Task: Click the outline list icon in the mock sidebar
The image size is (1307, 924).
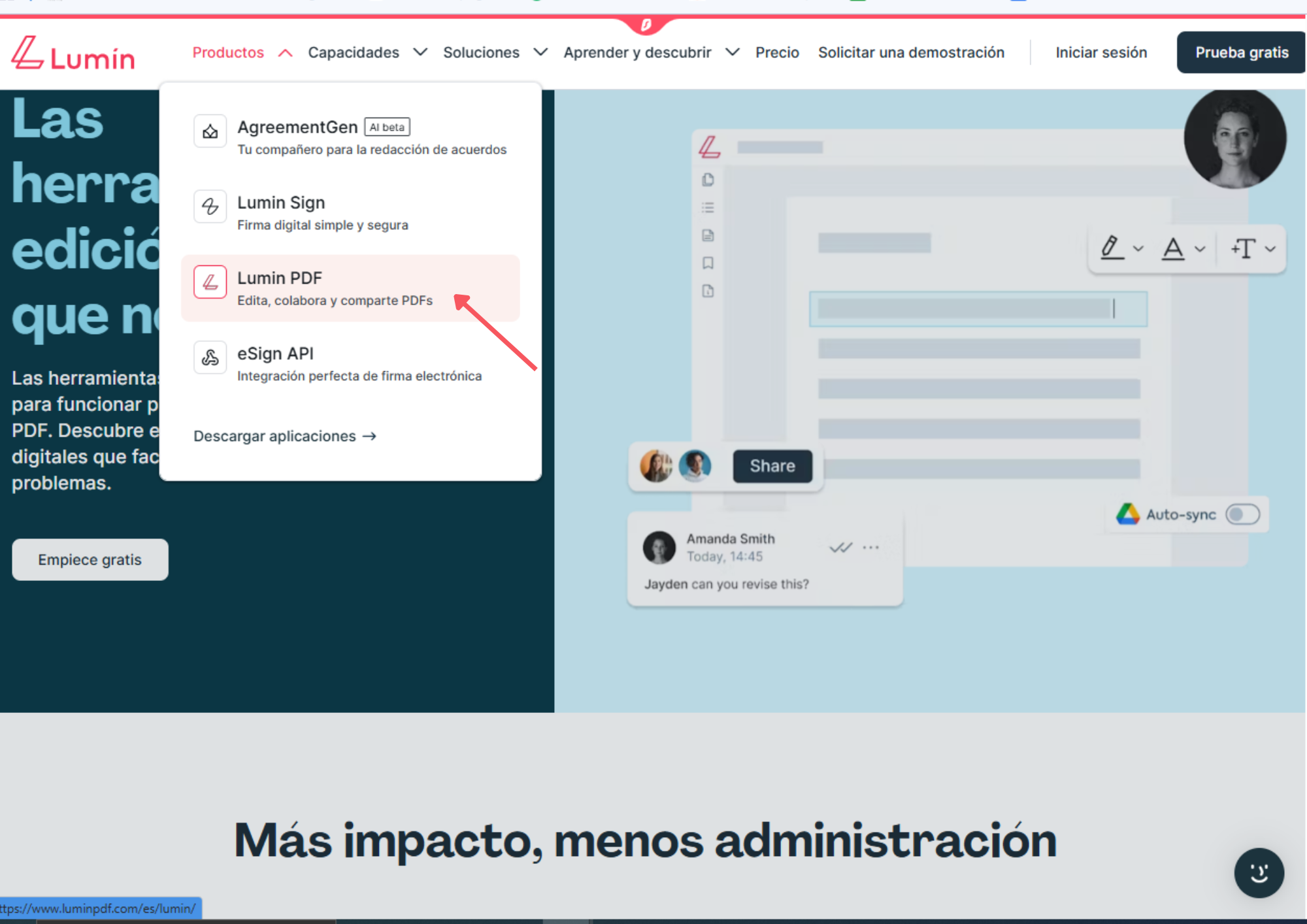Action: tap(708, 208)
